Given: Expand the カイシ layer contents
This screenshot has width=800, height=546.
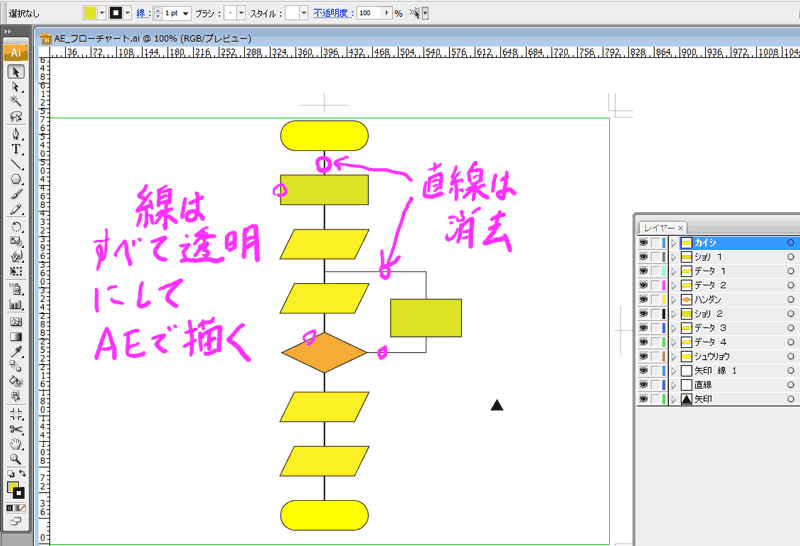Looking at the screenshot, I should point(674,243).
